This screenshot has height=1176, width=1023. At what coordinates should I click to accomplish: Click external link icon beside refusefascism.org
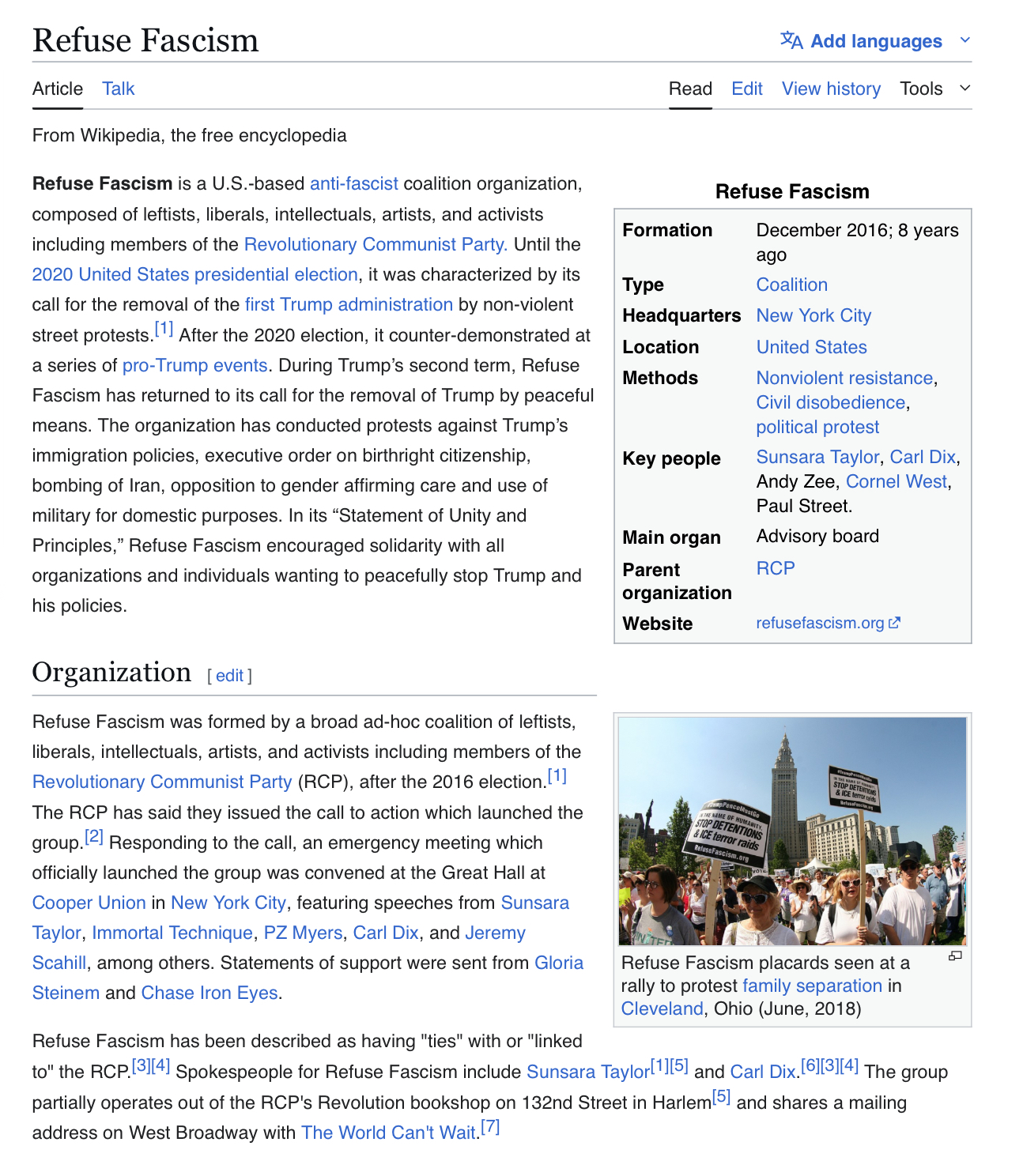[x=894, y=623]
